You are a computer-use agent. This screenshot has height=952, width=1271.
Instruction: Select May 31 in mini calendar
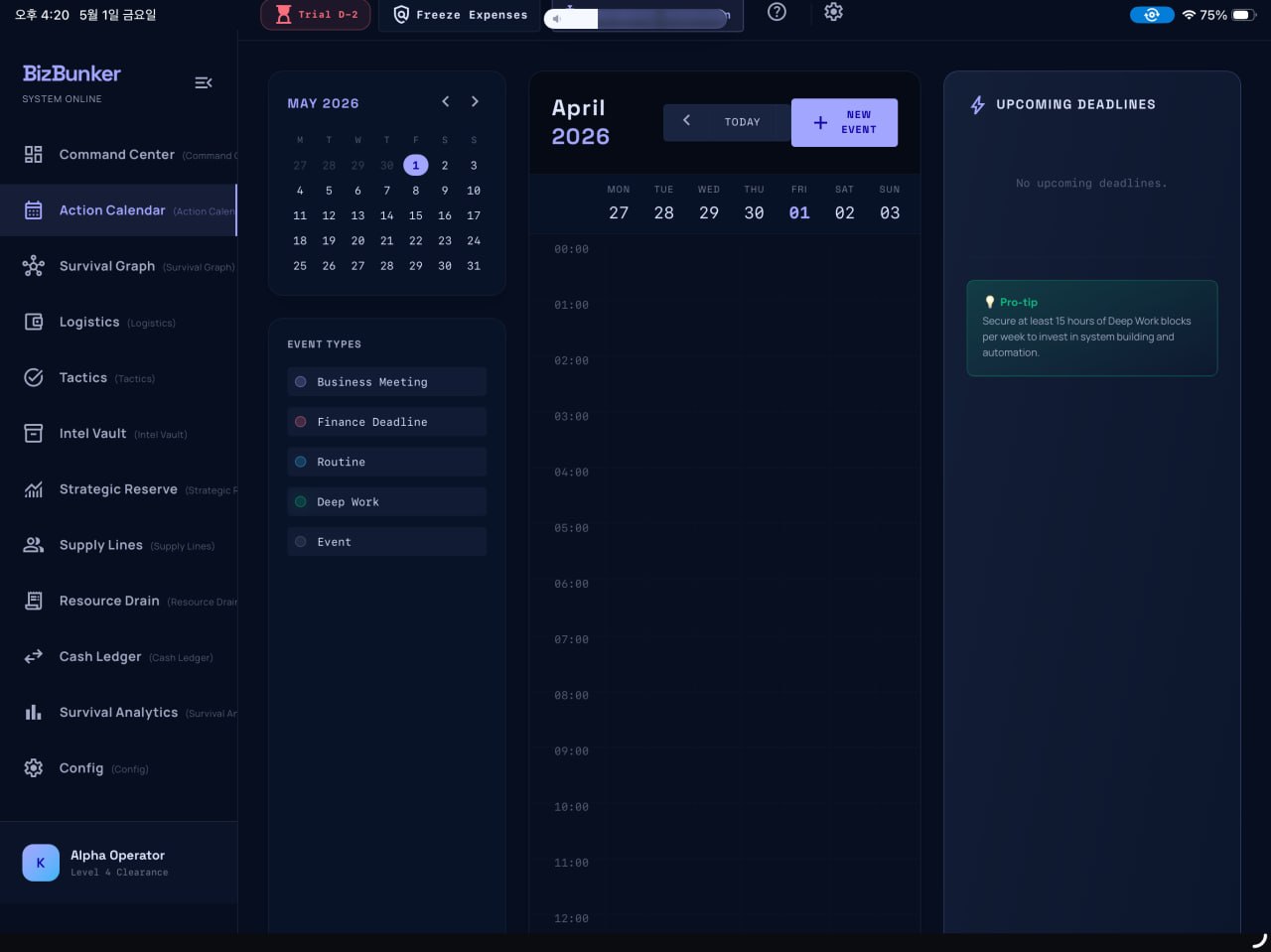coord(474,266)
